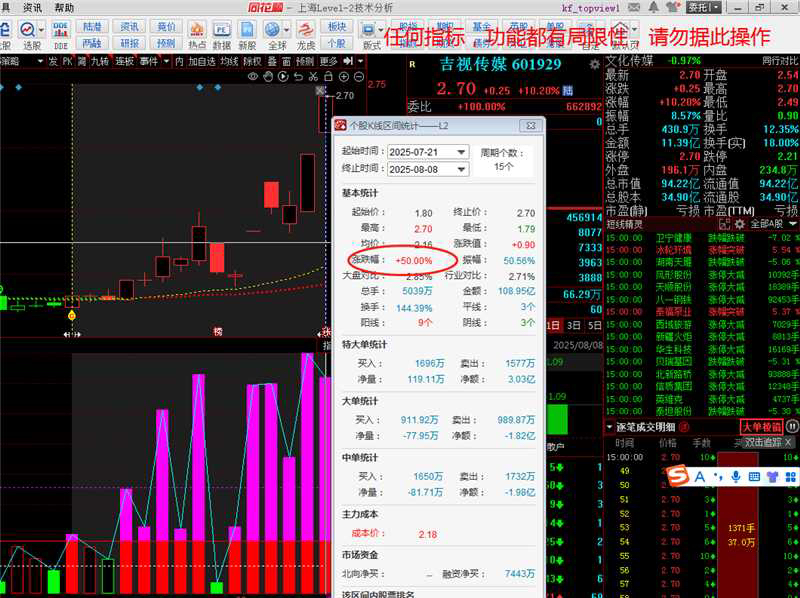Open the Sogou skin shirt icon
The width and height of the screenshot is (800, 598).
click(x=772, y=477)
